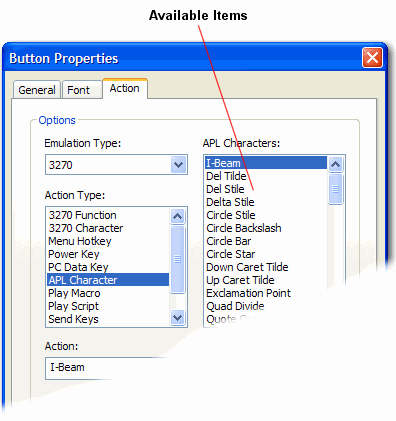Pick Quad Divide from APL list
Image resolution: width=396 pixels, height=421 pixels.
click(x=266, y=306)
